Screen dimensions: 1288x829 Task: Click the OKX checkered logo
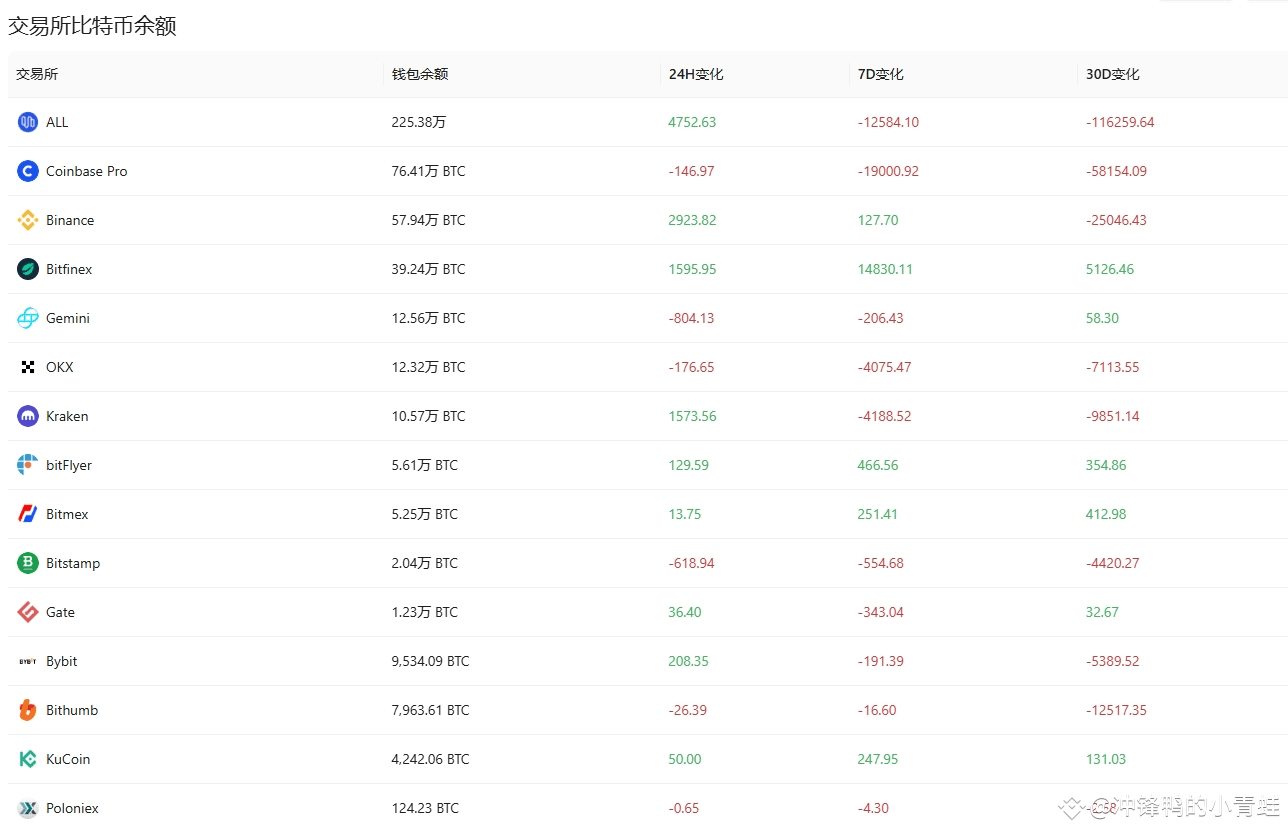28,367
